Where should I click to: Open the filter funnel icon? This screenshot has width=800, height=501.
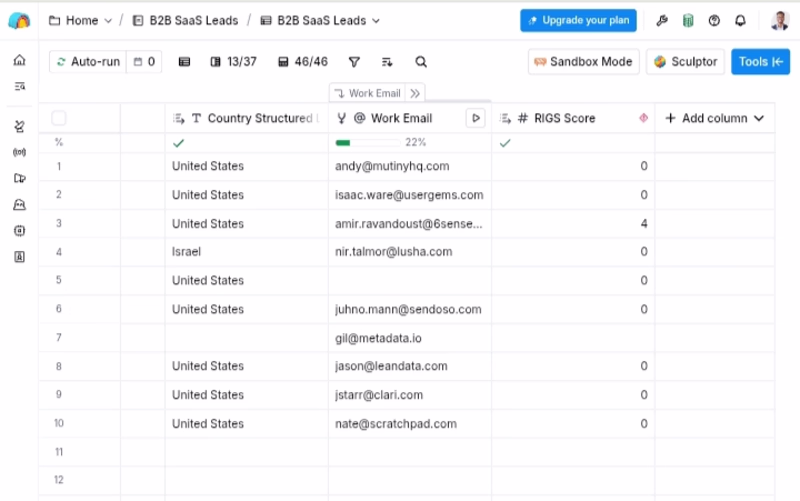354,62
